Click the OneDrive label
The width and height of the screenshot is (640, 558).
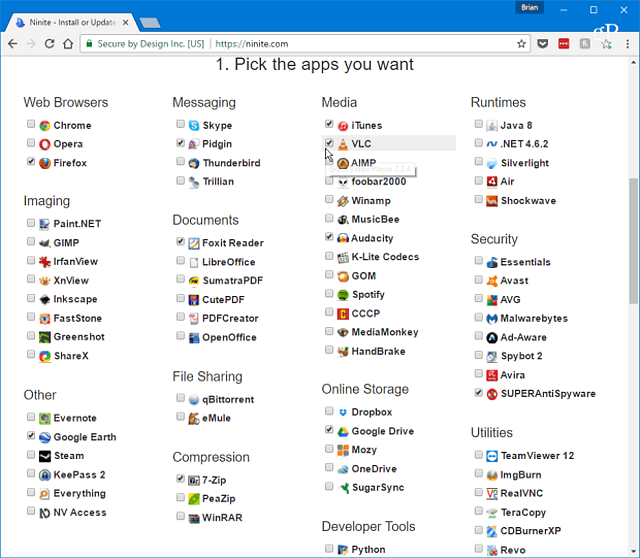point(374,469)
